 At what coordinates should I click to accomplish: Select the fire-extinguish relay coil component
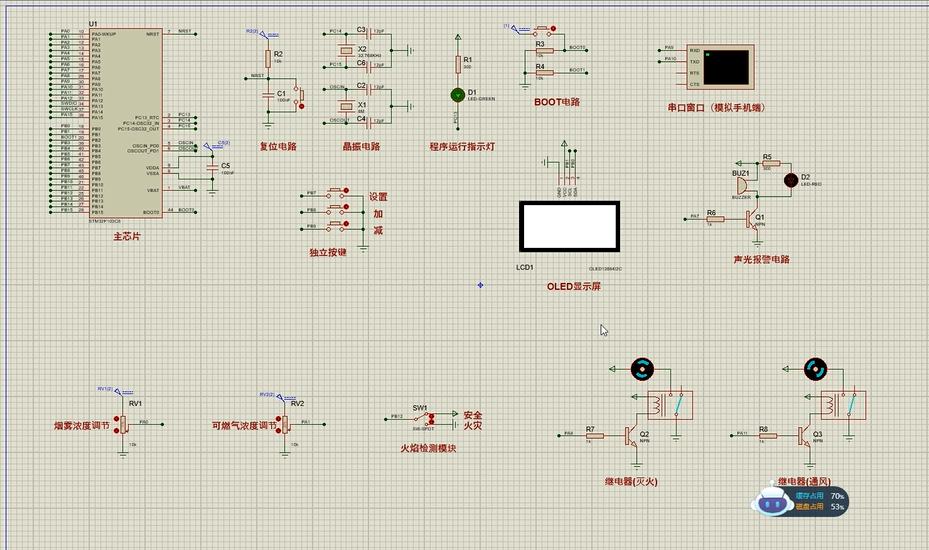(669, 405)
